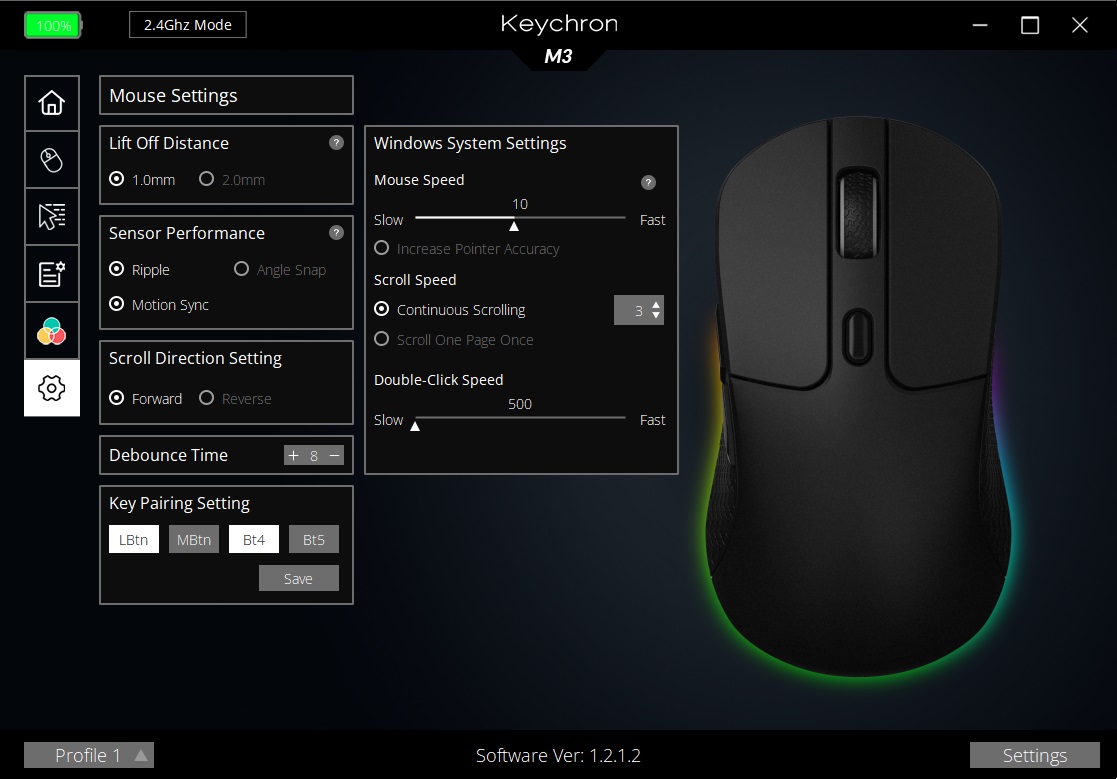
Task: Click the DPI button on mouse image
Action: point(858,336)
